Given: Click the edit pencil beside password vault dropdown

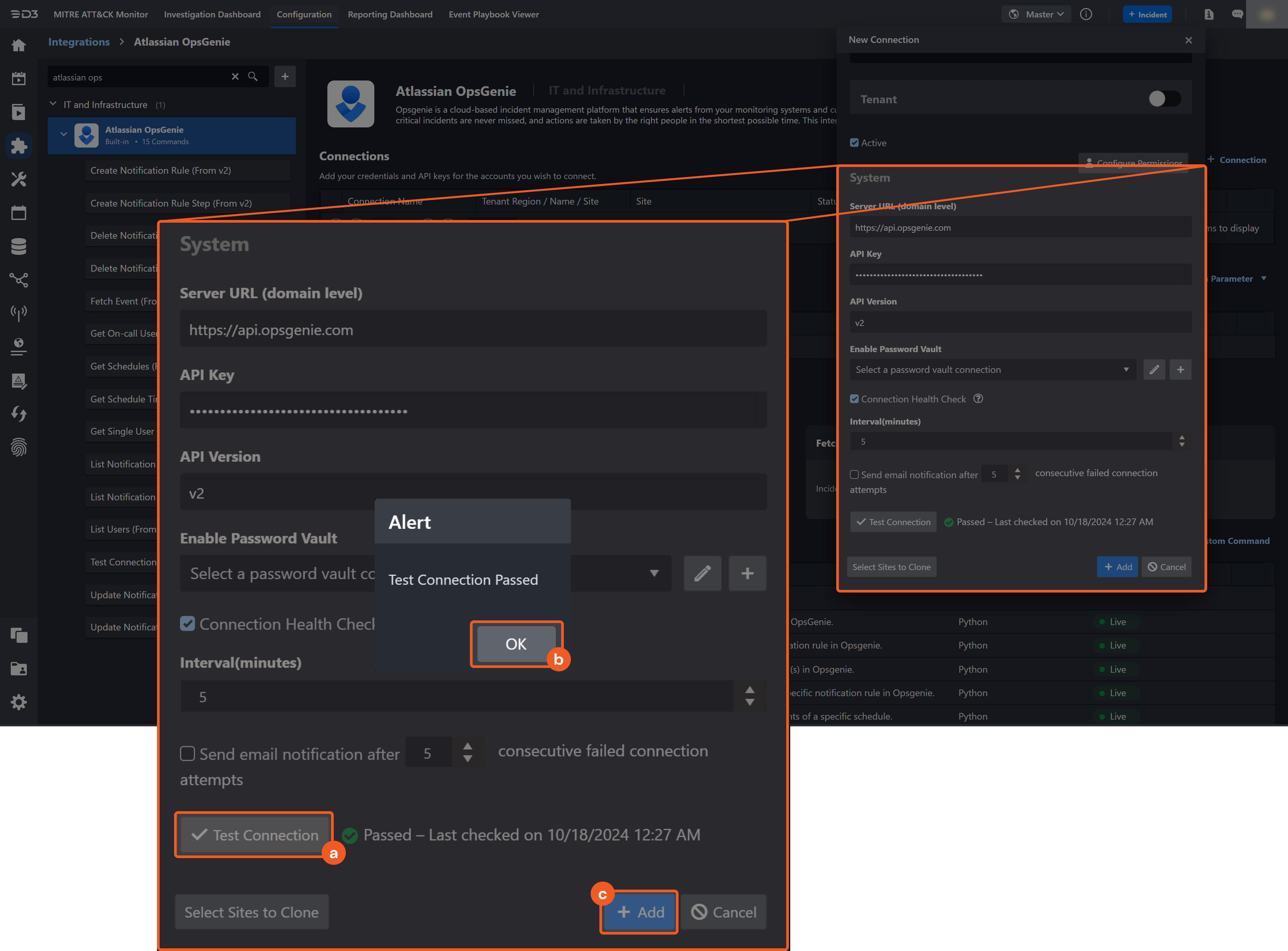Looking at the screenshot, I should click(702, 573).
